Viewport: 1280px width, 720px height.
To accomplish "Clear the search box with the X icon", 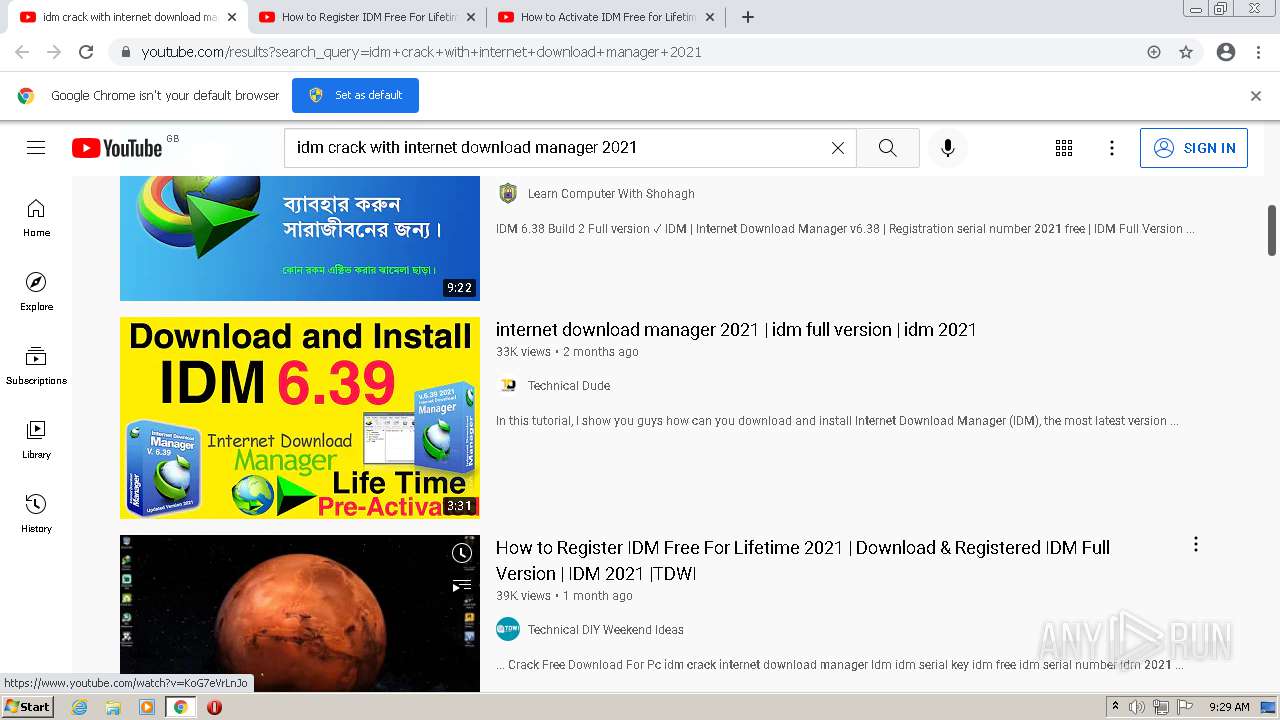I will [x=838, y=148].
